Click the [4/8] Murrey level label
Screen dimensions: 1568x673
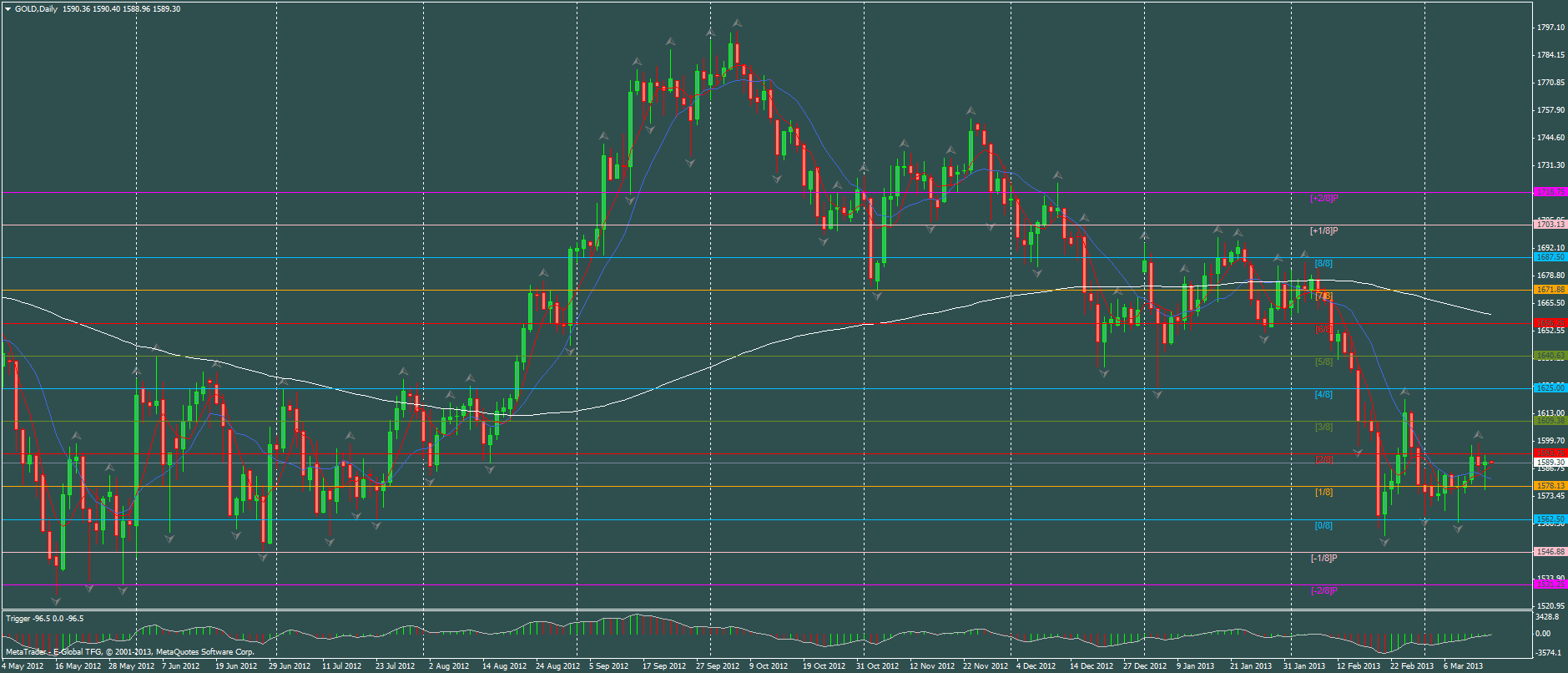tap(1323, 394)
